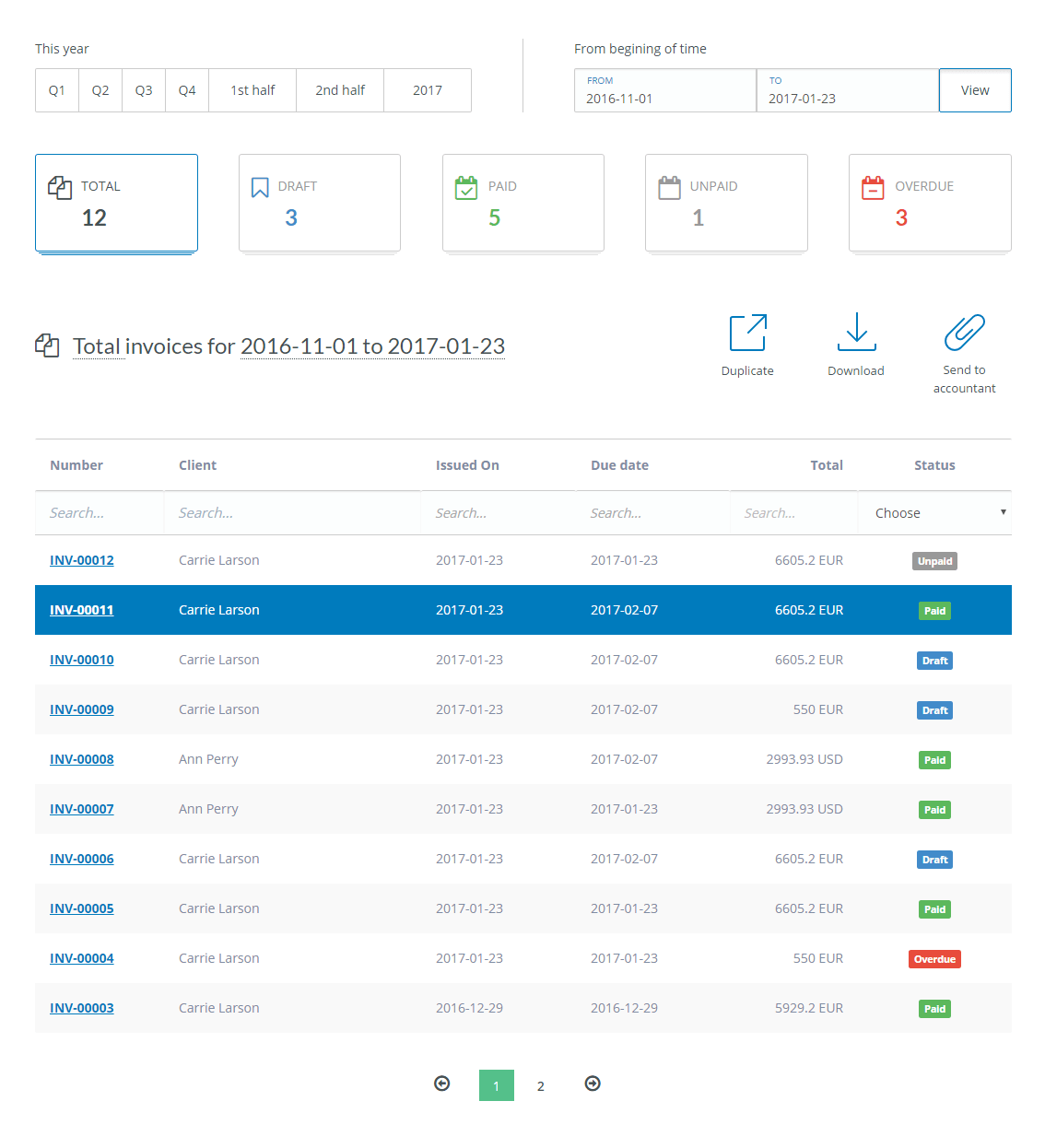Go to next page arrow

click(x=593, y=1084)
